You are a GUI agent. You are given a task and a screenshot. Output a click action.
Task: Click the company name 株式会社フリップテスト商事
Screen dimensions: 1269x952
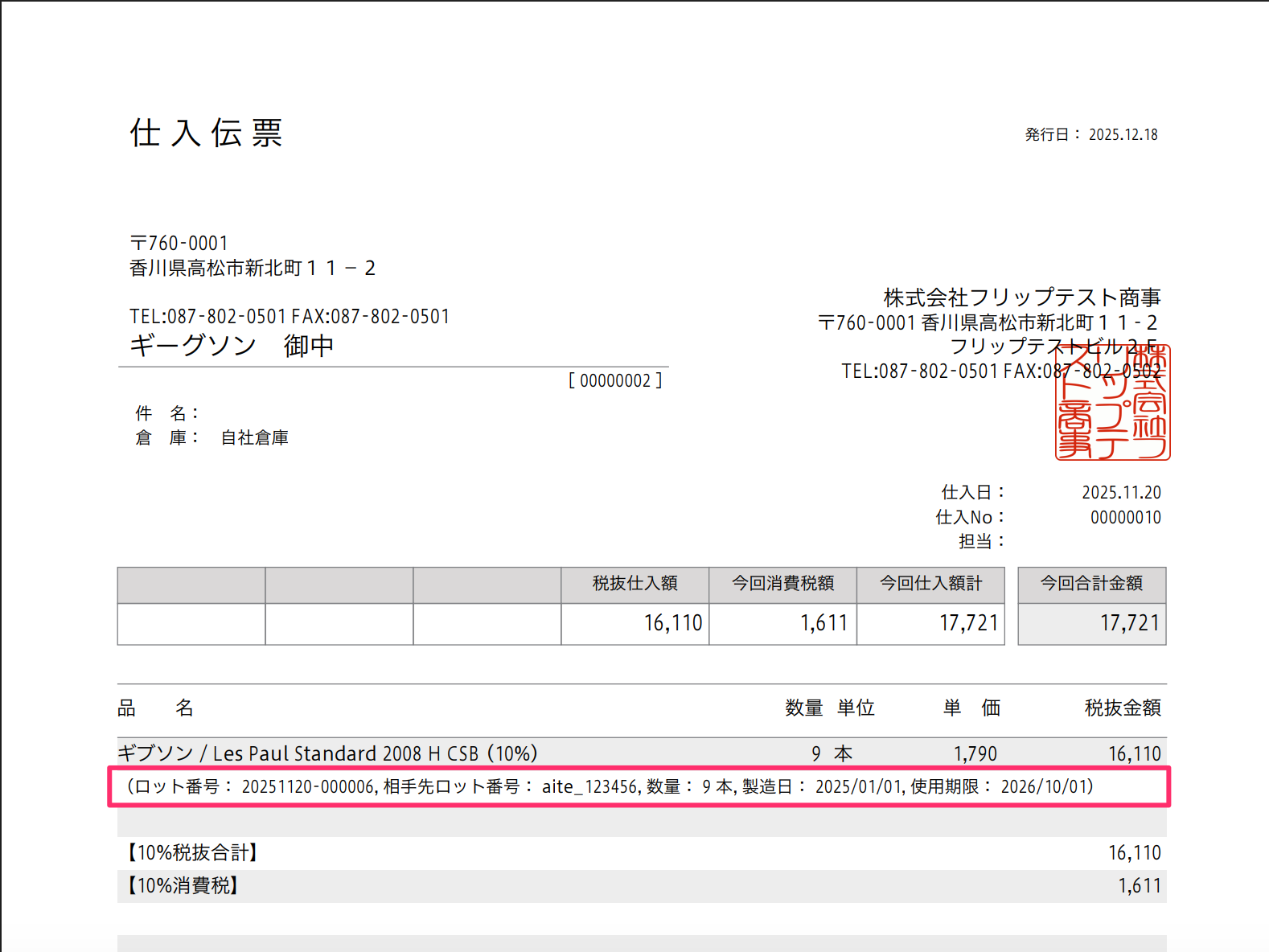tap(1022, 297)
